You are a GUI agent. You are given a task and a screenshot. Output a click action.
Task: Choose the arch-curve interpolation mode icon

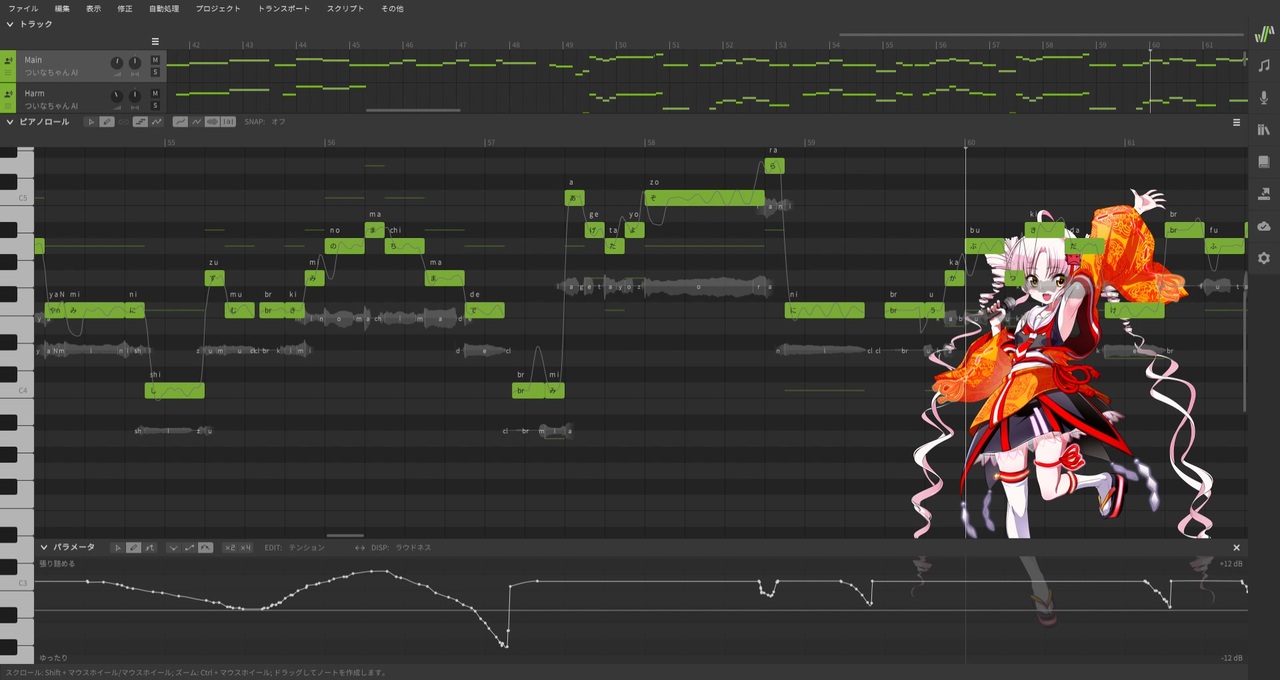click(x=205, y=548)
